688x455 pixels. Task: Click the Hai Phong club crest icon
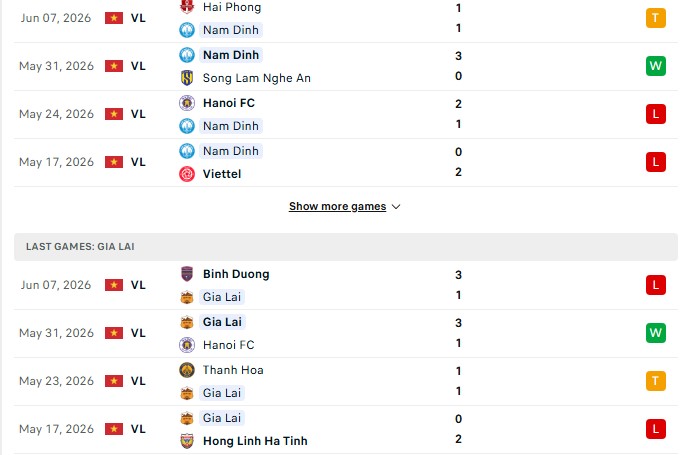(x=187, y=6)
